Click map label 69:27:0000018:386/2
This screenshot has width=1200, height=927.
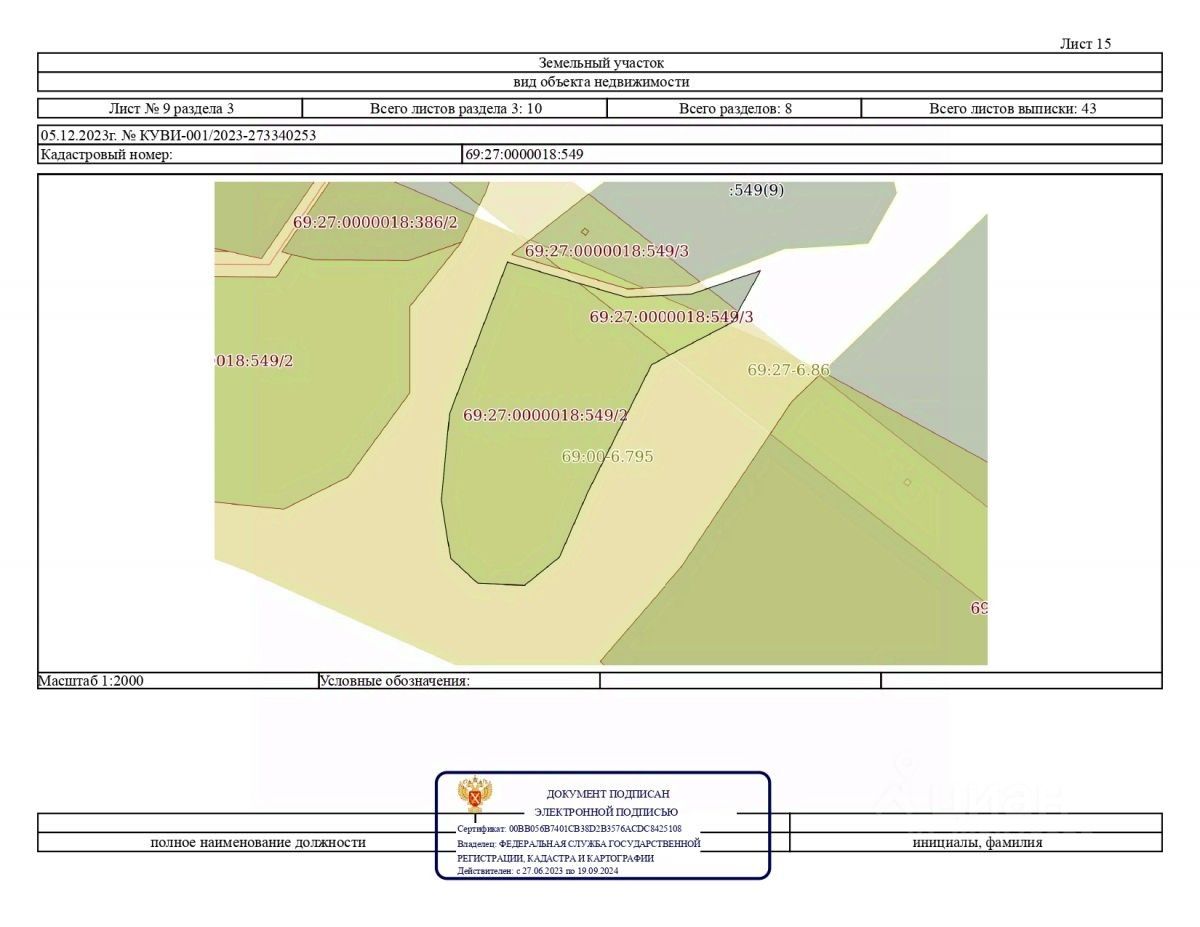click(375, 222)
